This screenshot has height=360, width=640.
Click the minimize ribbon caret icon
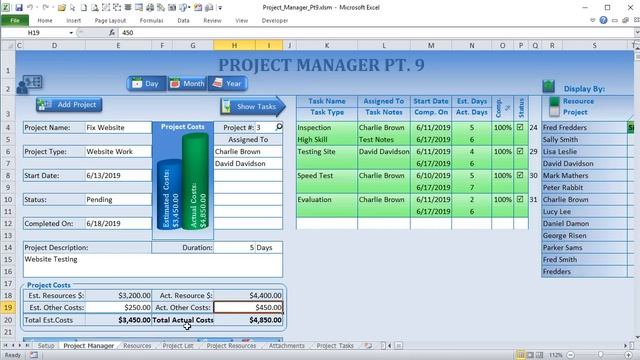tap(593, 20)
